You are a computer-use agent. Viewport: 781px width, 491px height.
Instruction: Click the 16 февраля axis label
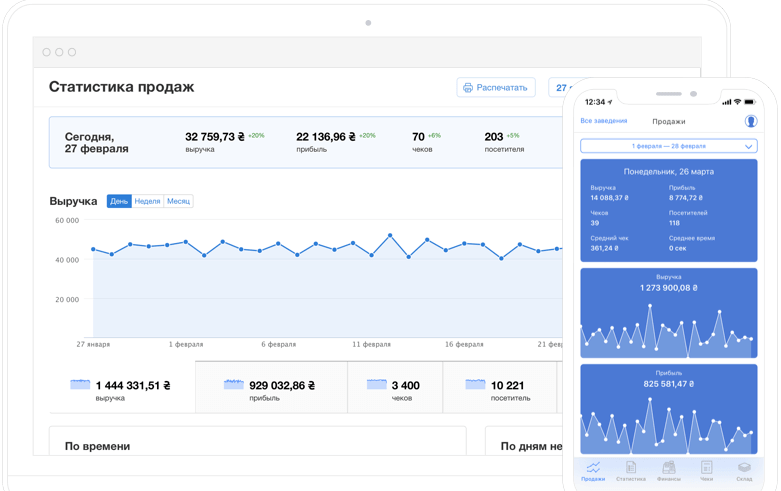[x=464, y=344]
